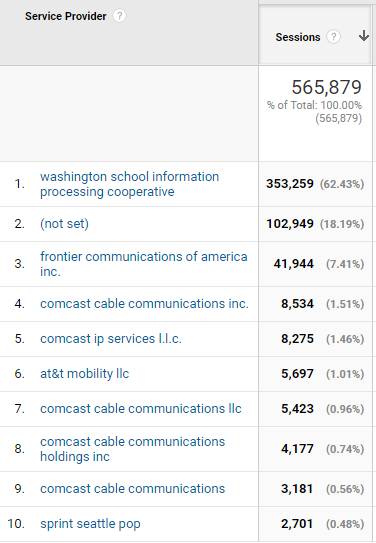This screenshot has width=376, height=543.
Task: Sort by the Sessions column header
Action: coord(298,37)
